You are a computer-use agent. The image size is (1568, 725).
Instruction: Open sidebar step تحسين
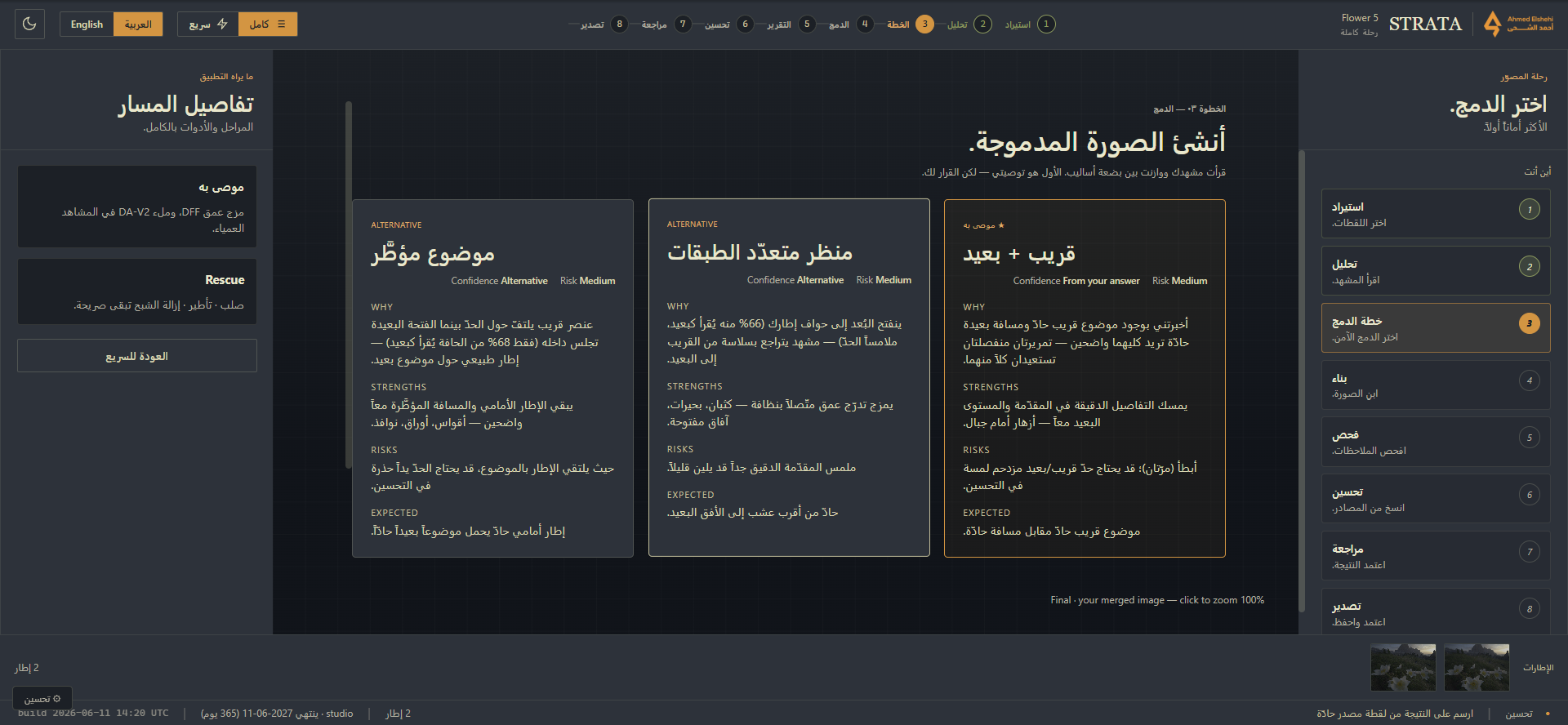pos(1436,499)
